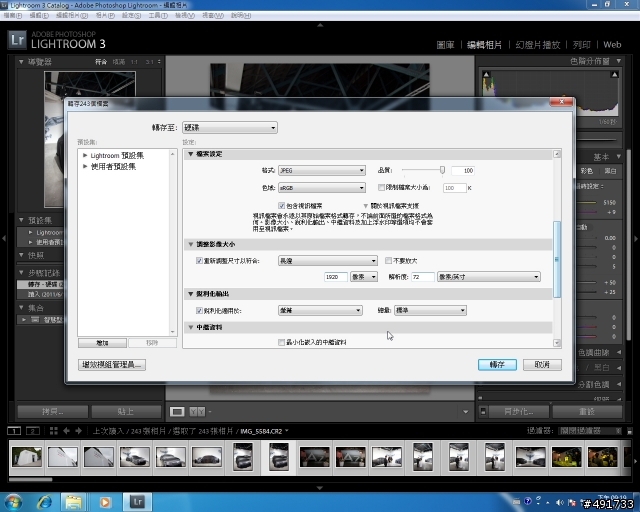
Task: Open the 色域 sRGB dropdown
Action: click(322, 188)
